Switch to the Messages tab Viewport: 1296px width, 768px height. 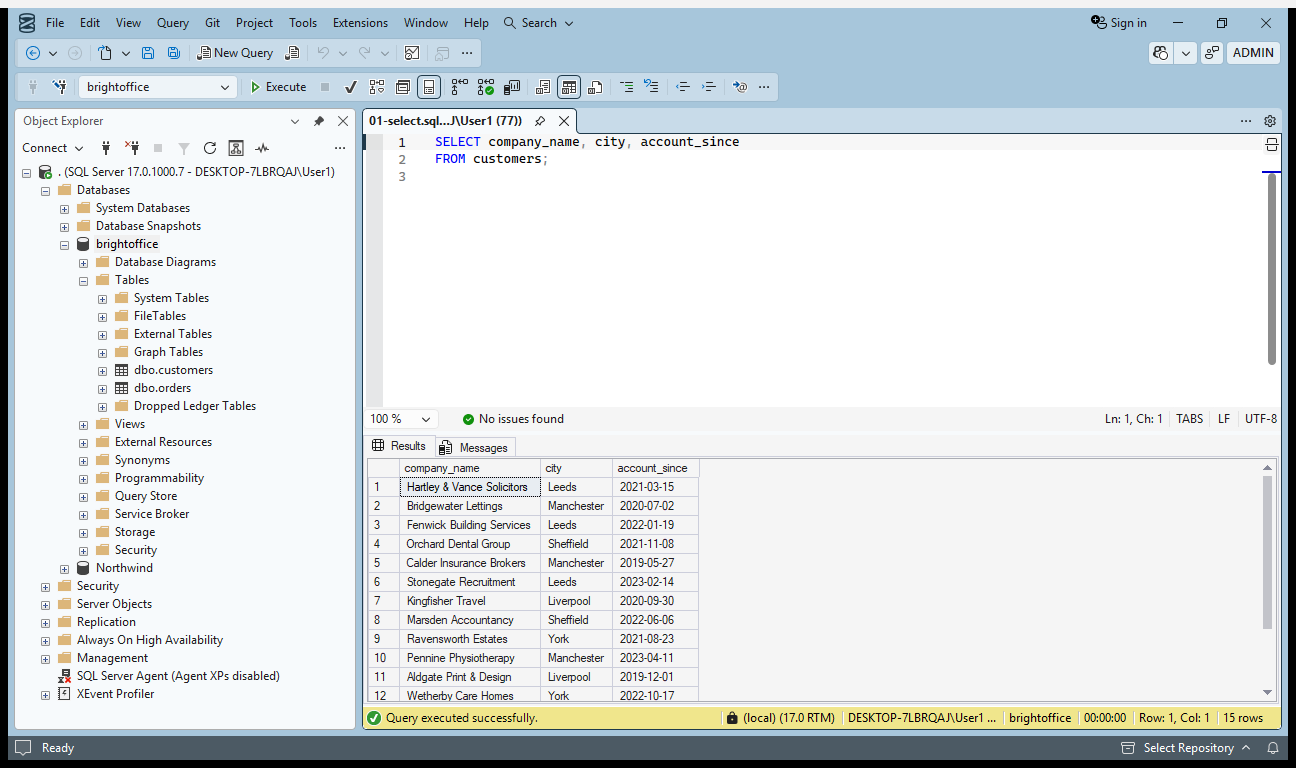pyautogui.click(x=474, y=448)
